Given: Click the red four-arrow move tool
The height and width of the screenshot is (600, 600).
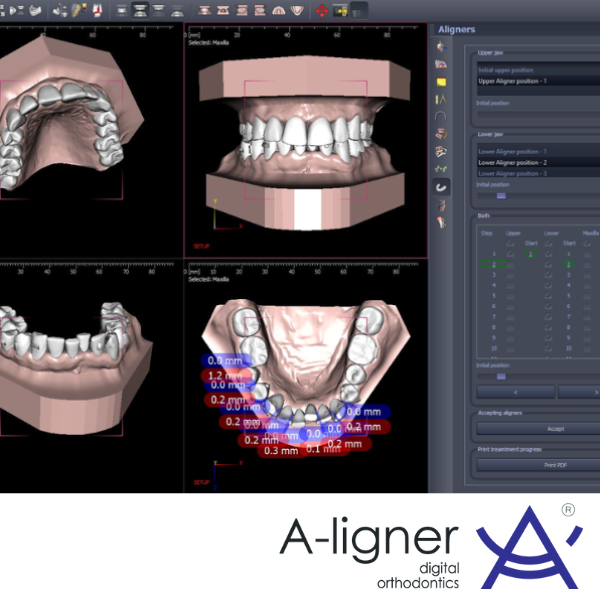Looking at the screenshot, I should tap(322, 10).
